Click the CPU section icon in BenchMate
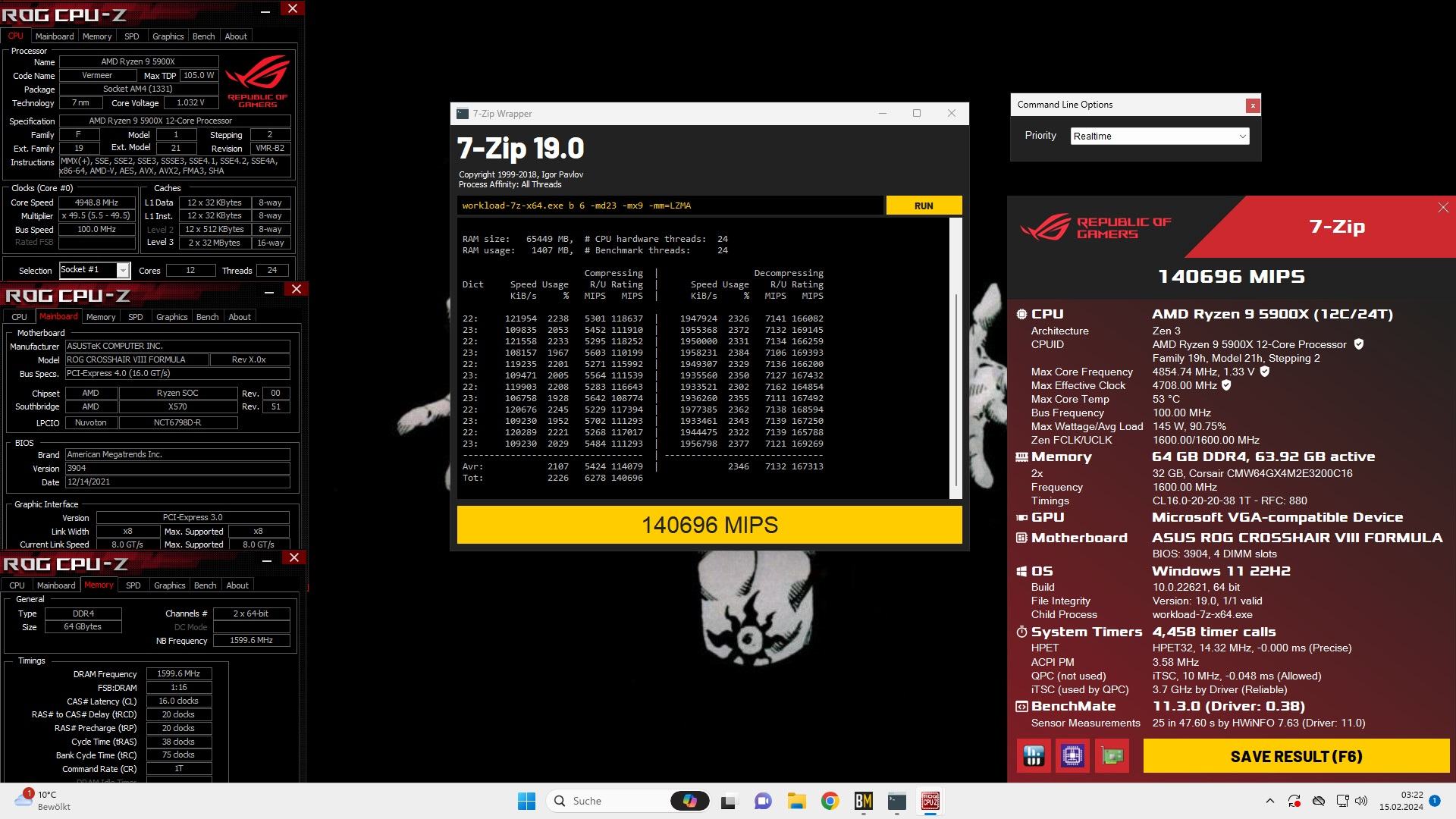The height and width of the screenshot is (819, 1456). [x=1021, y=314]
